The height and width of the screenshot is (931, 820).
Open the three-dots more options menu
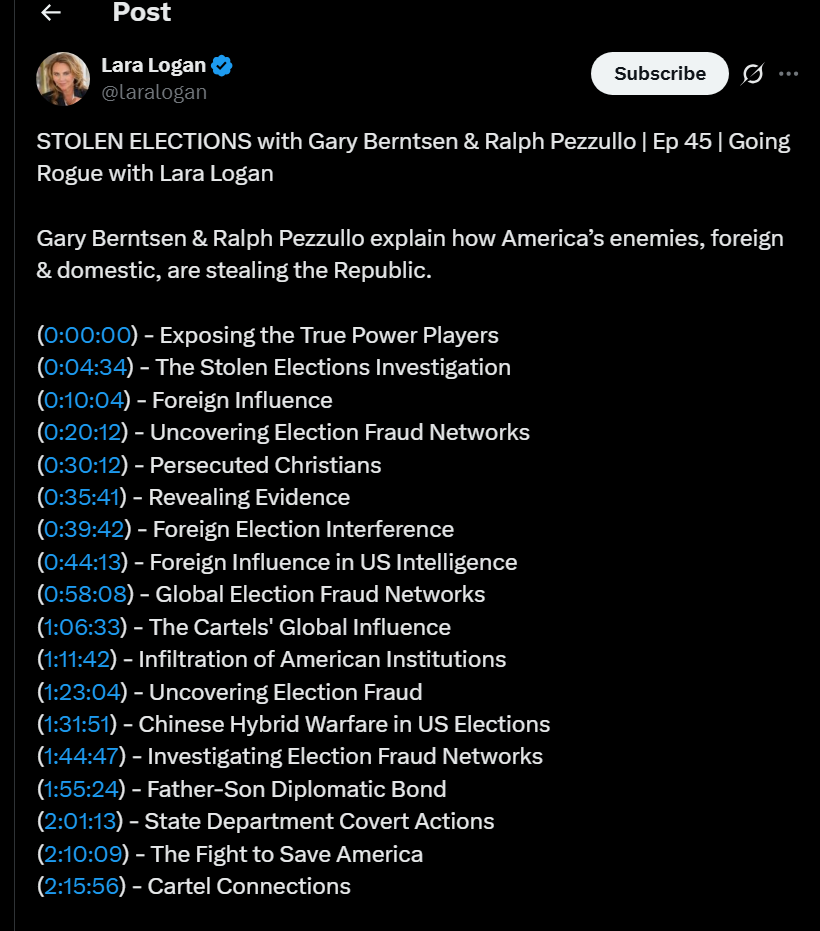[789, 73]
